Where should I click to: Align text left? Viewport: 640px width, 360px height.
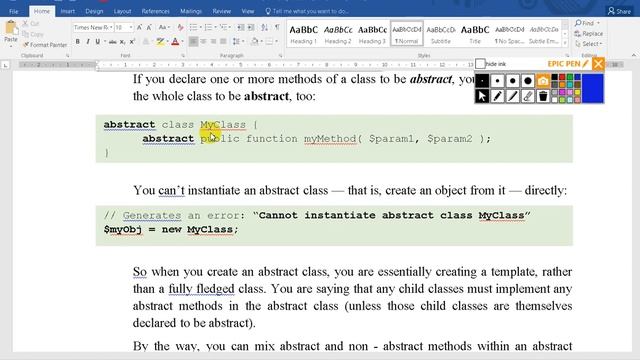(193, 42)
